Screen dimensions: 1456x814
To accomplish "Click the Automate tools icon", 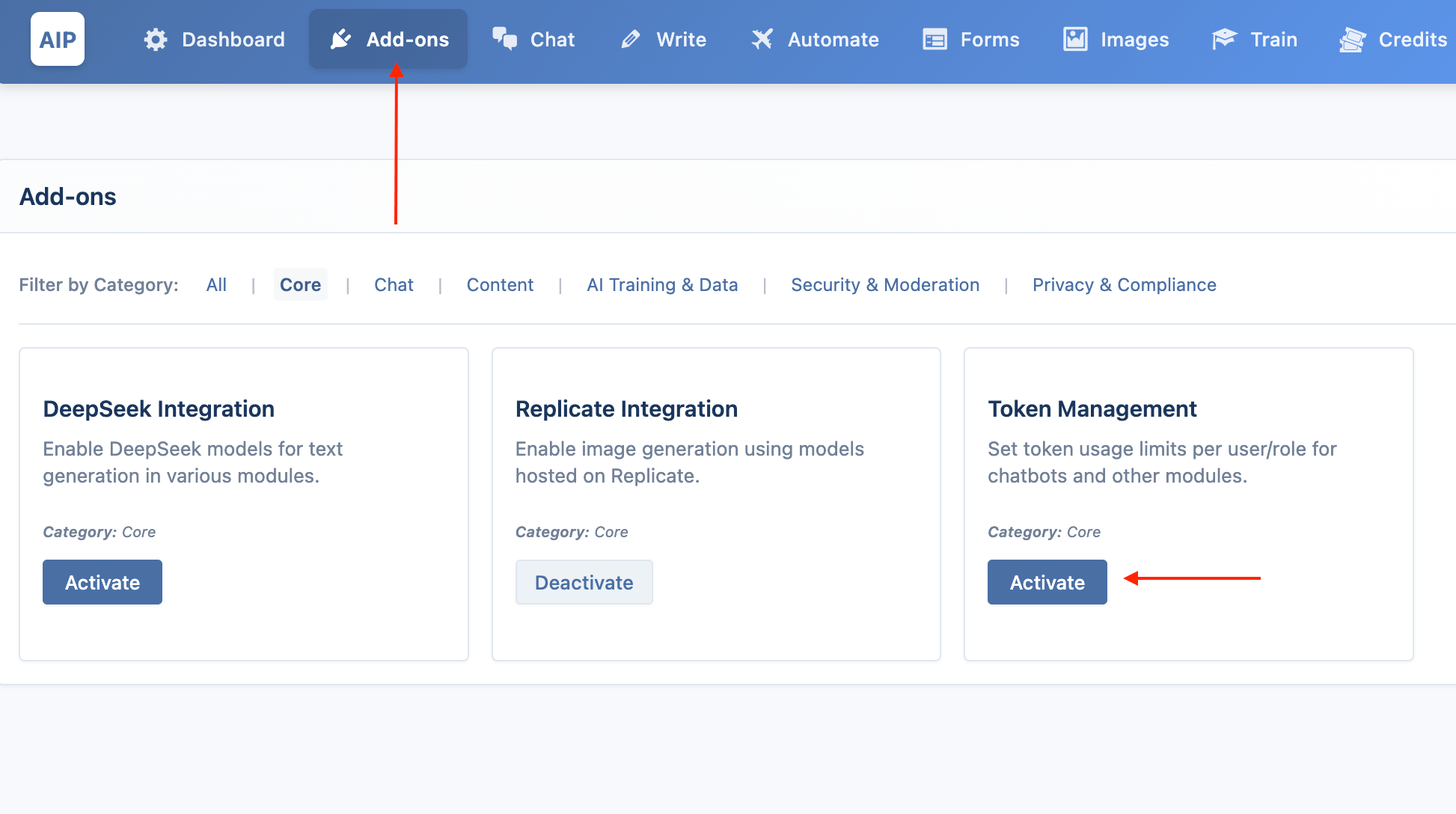I will click(762, 39).
